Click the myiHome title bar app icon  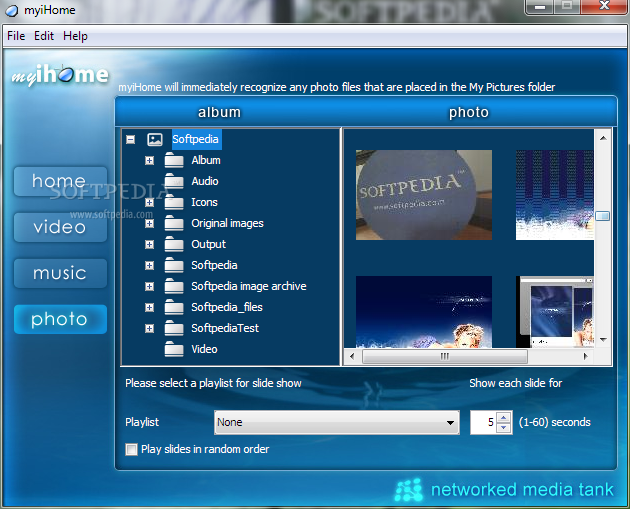11,10
